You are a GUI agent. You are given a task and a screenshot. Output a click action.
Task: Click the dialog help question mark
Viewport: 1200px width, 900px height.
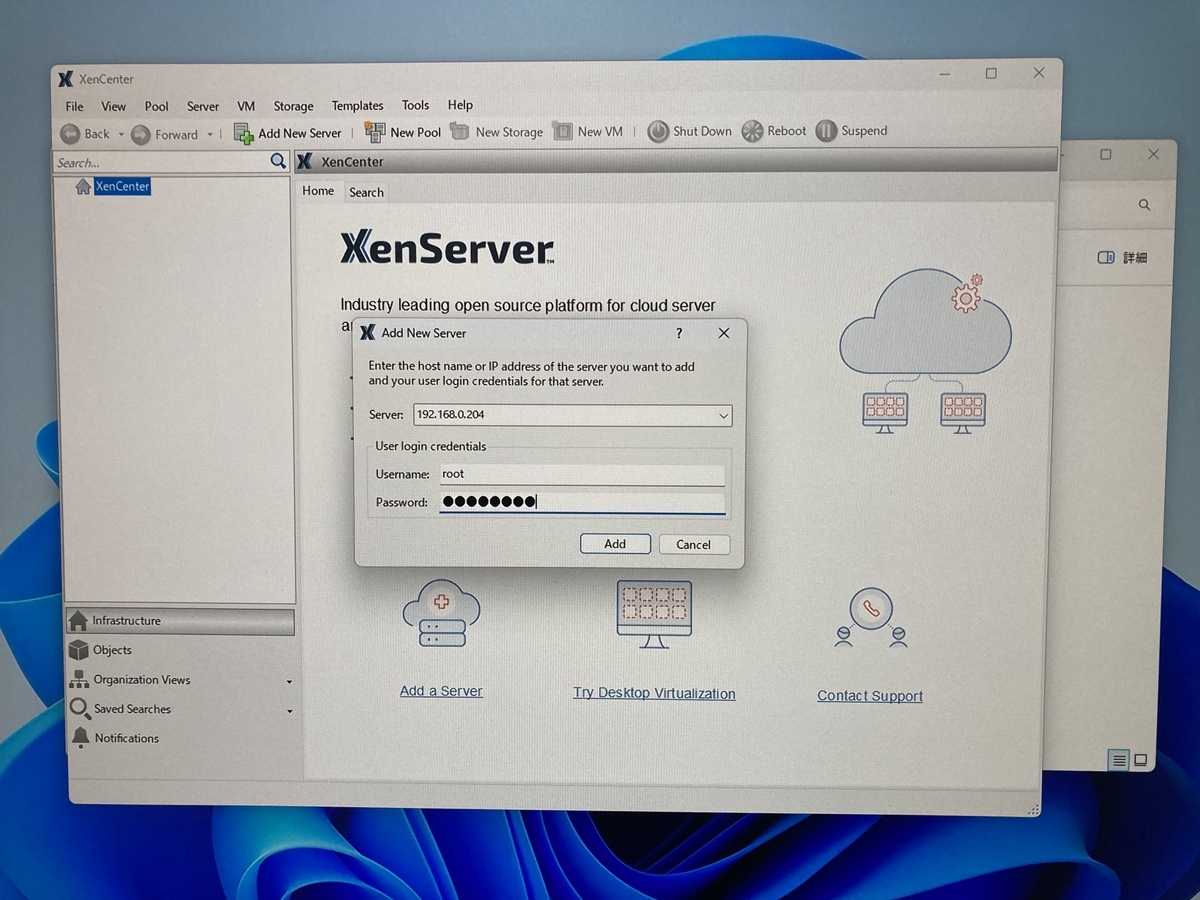click(679, 333)
